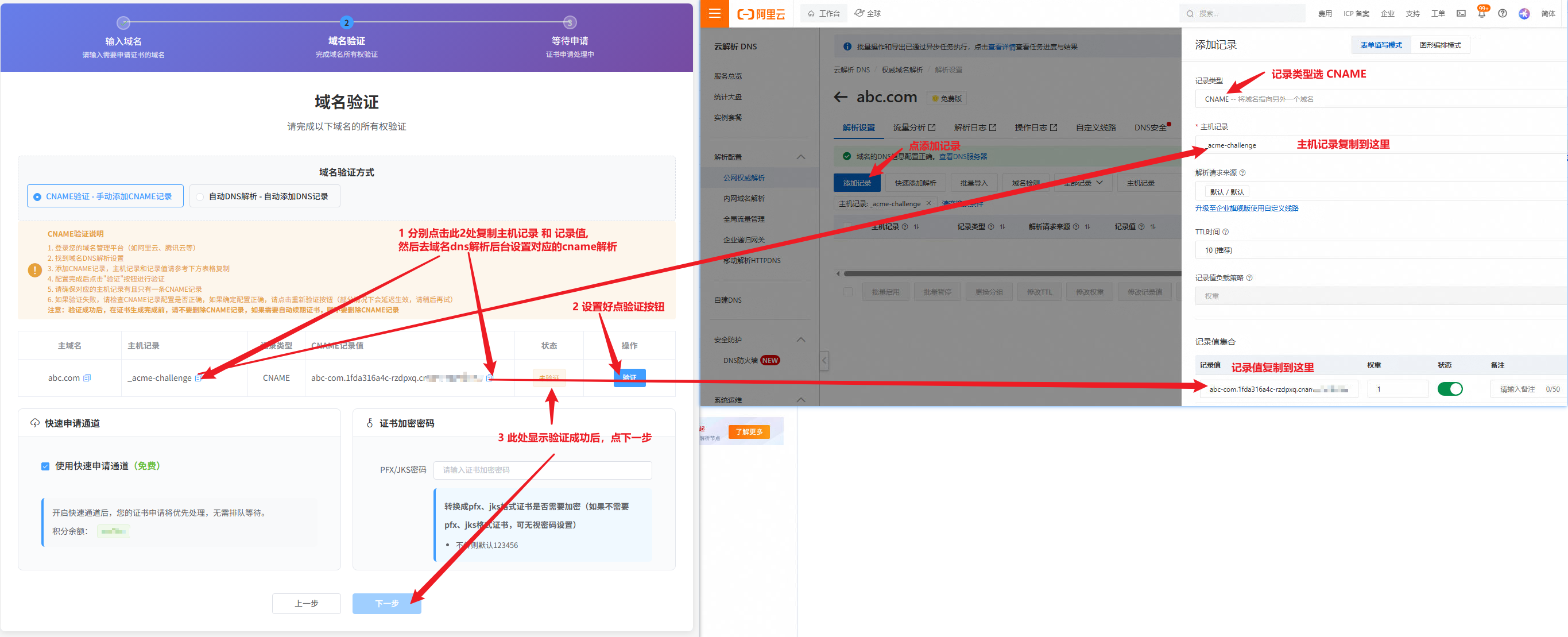Click help icon in 记录类型 column header
Image resolution: width=1568 pixels, height=637 pixels.
point(991,226)
